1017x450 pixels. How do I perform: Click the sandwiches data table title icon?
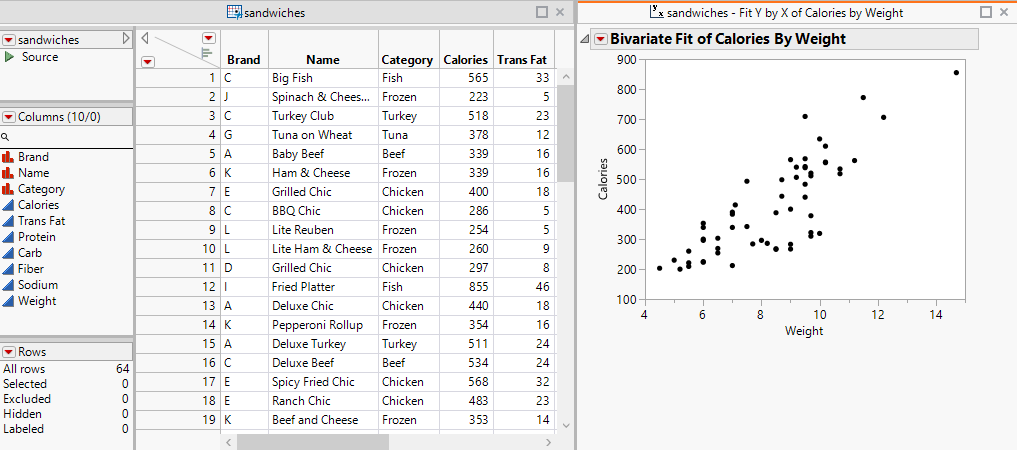[x=235, y=13]
